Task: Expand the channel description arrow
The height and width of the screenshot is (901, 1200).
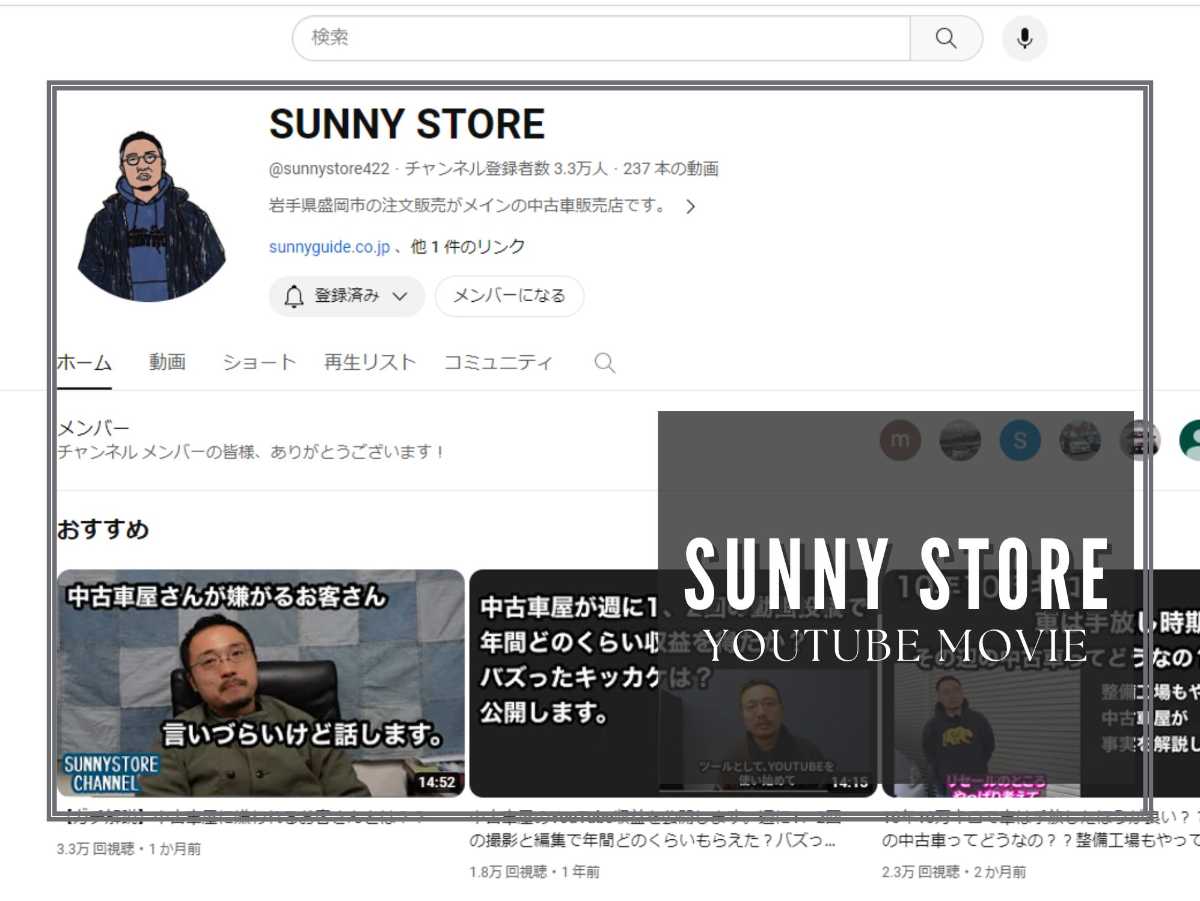Action: [x=691, y=206]
